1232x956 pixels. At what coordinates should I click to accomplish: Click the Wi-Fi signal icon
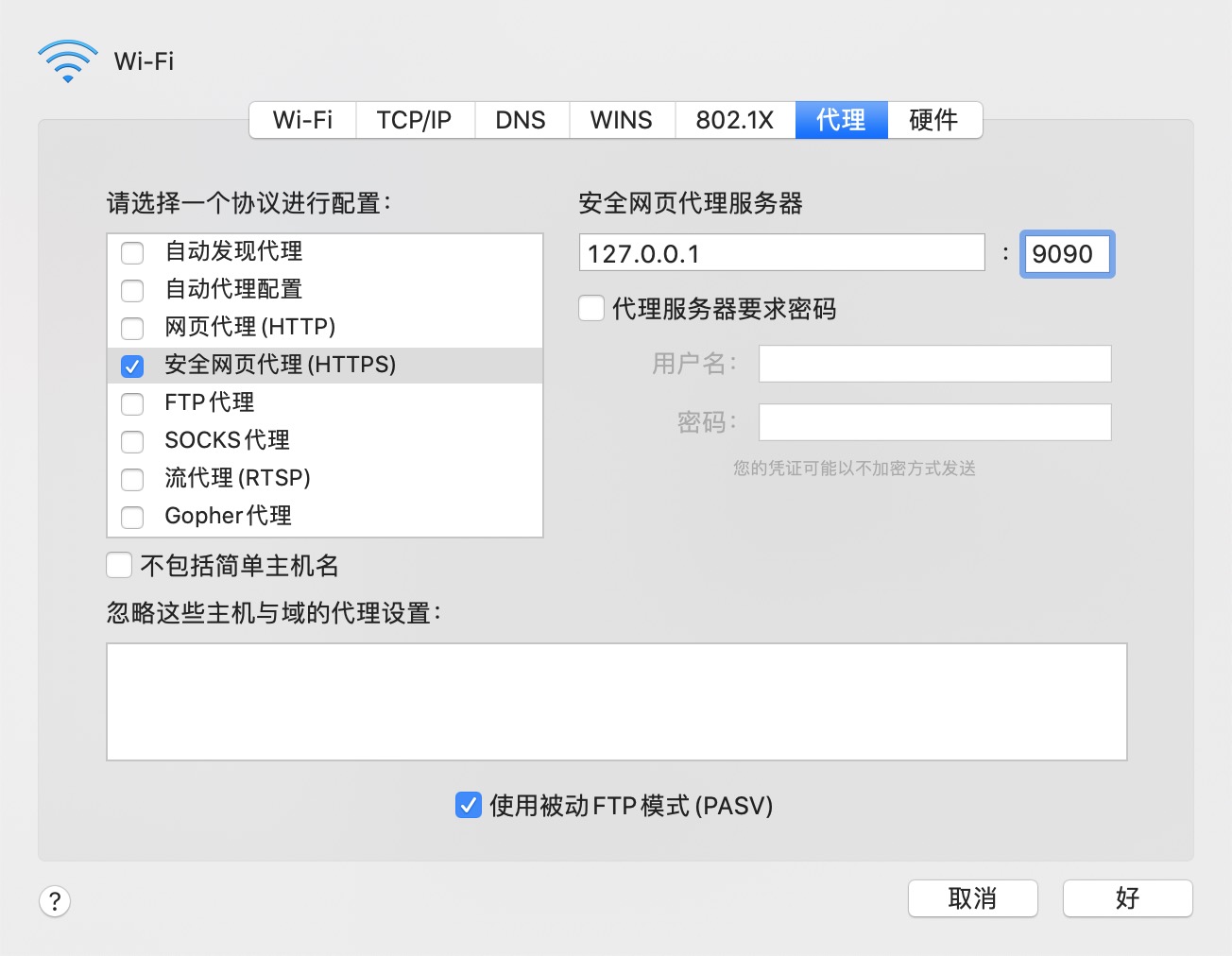68,61
